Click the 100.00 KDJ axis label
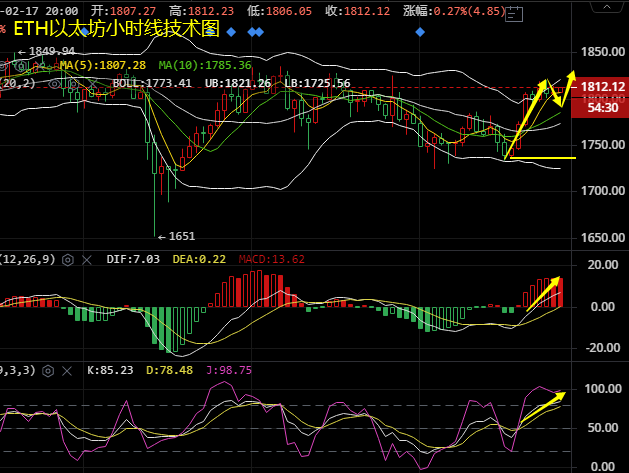629x473 pixels. point(603,389)
